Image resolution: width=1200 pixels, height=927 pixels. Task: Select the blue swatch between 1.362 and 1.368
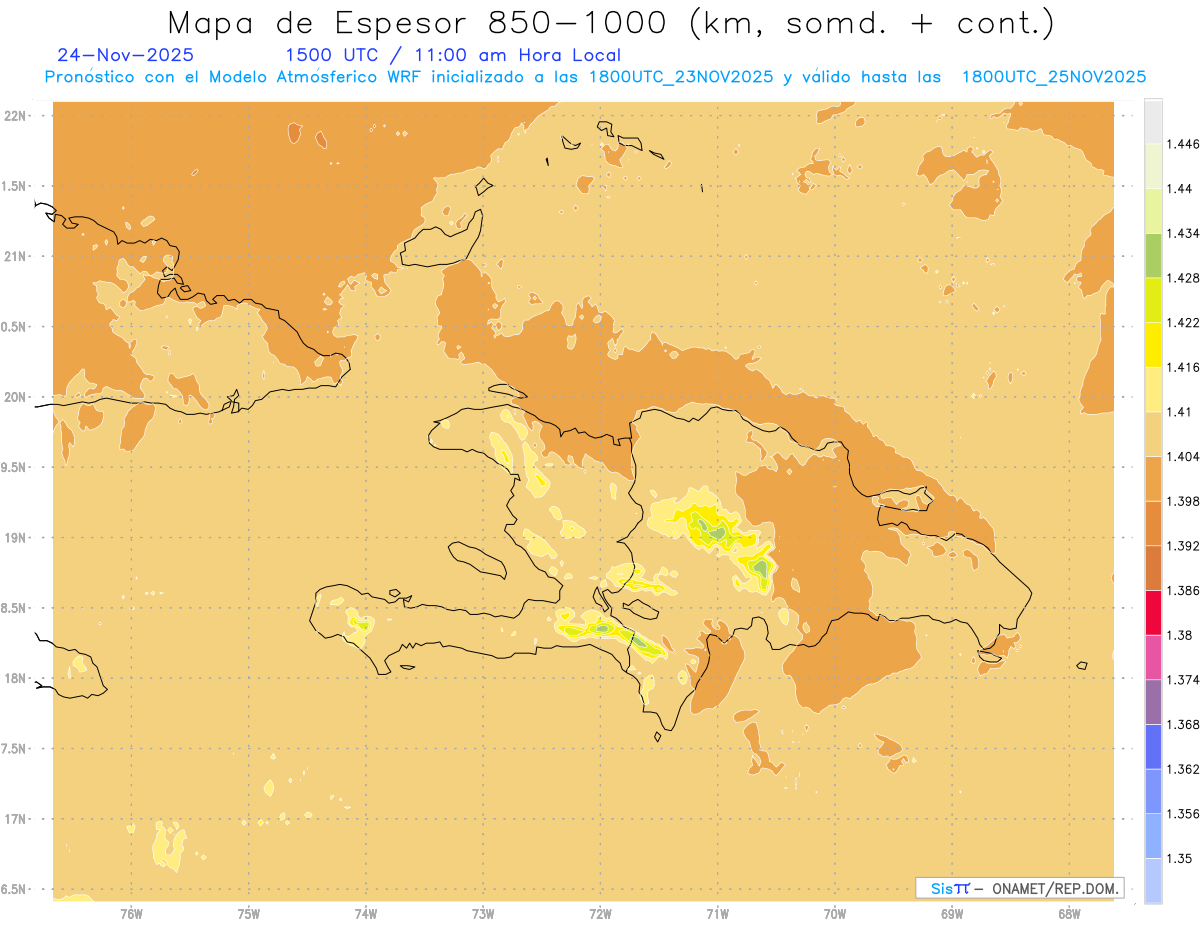pyautogui.click(x=1153, y=746)
